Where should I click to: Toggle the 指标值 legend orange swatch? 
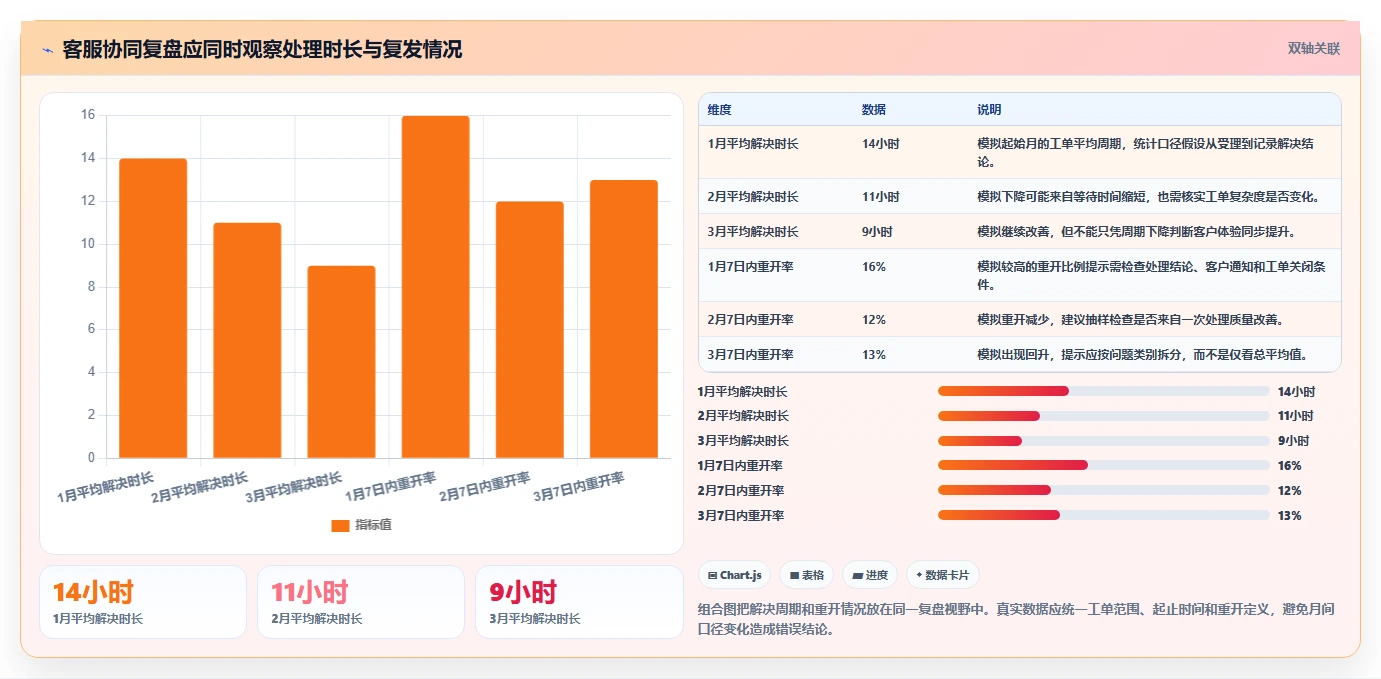[x=340, y=525]
